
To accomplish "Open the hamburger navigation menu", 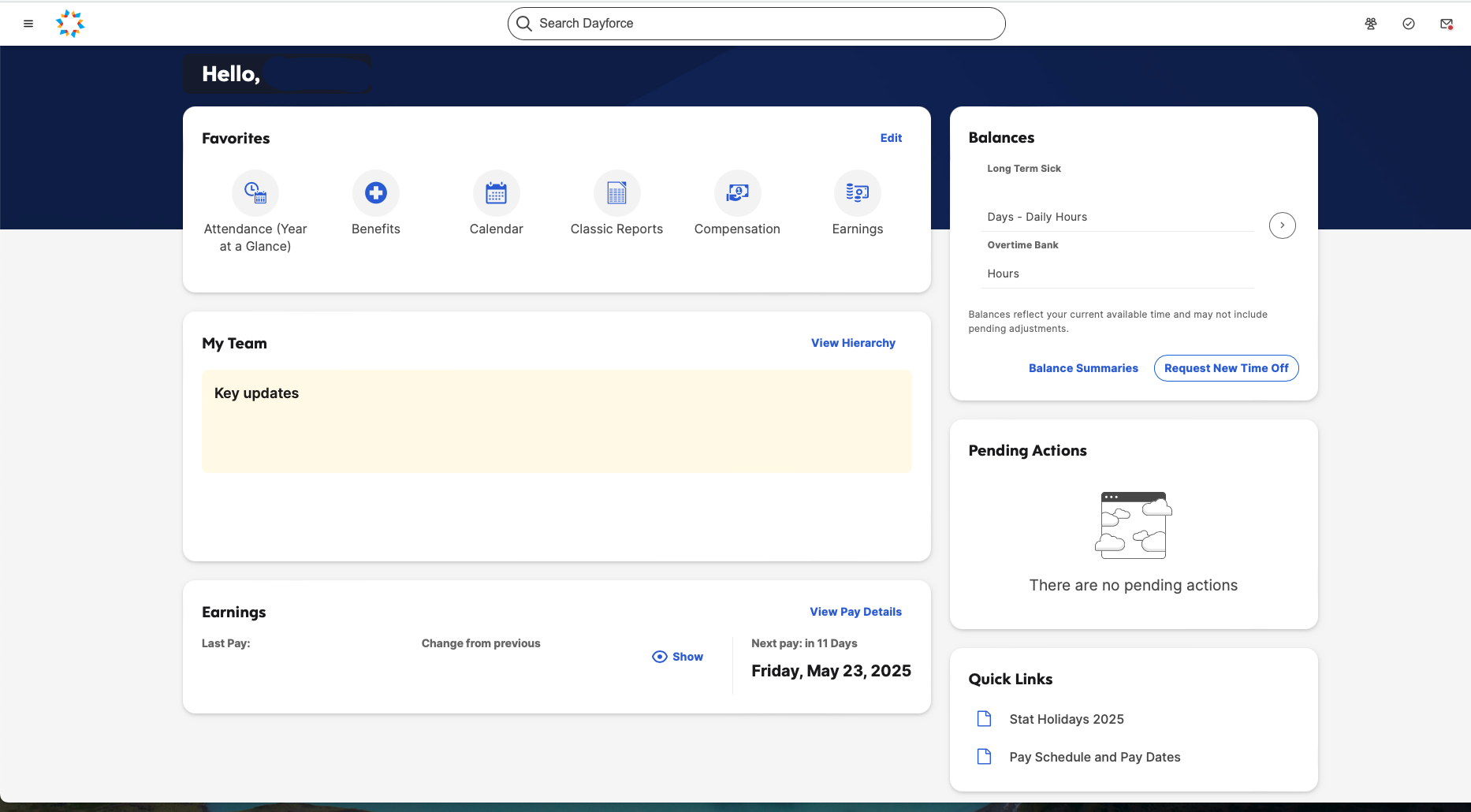I will [x=28, y=24].
